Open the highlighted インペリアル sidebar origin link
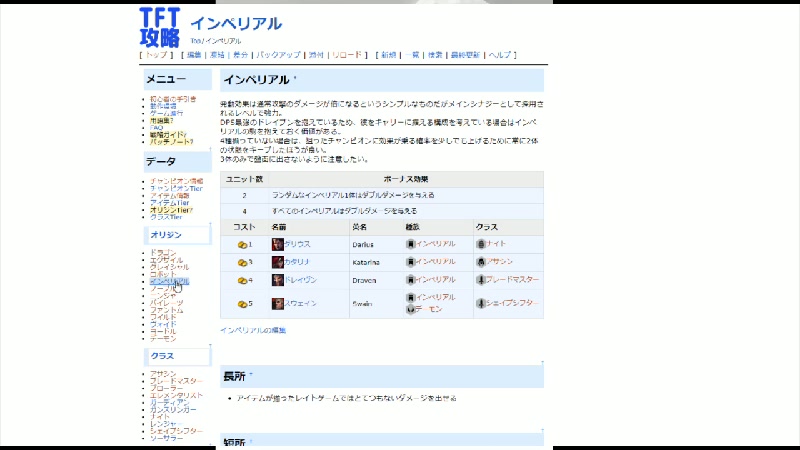The height and width of the screenshot is (450, 800). 169,281
